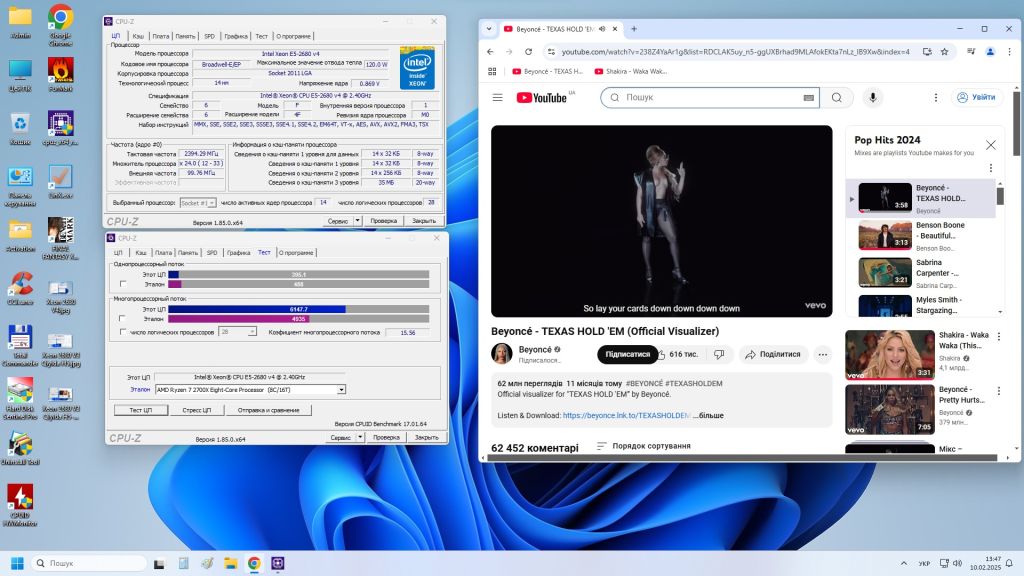Click the YouTube magnifier search button

[x=837, y=97]
